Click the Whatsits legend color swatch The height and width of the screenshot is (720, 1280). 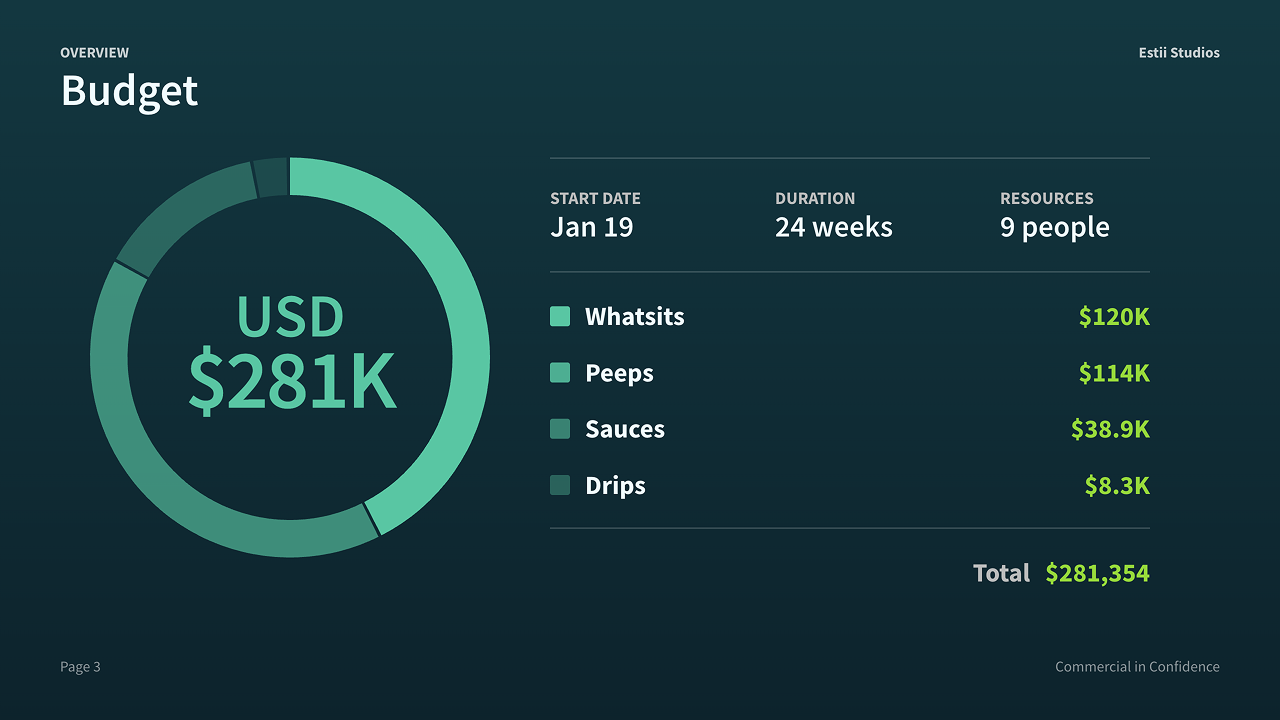560,317
